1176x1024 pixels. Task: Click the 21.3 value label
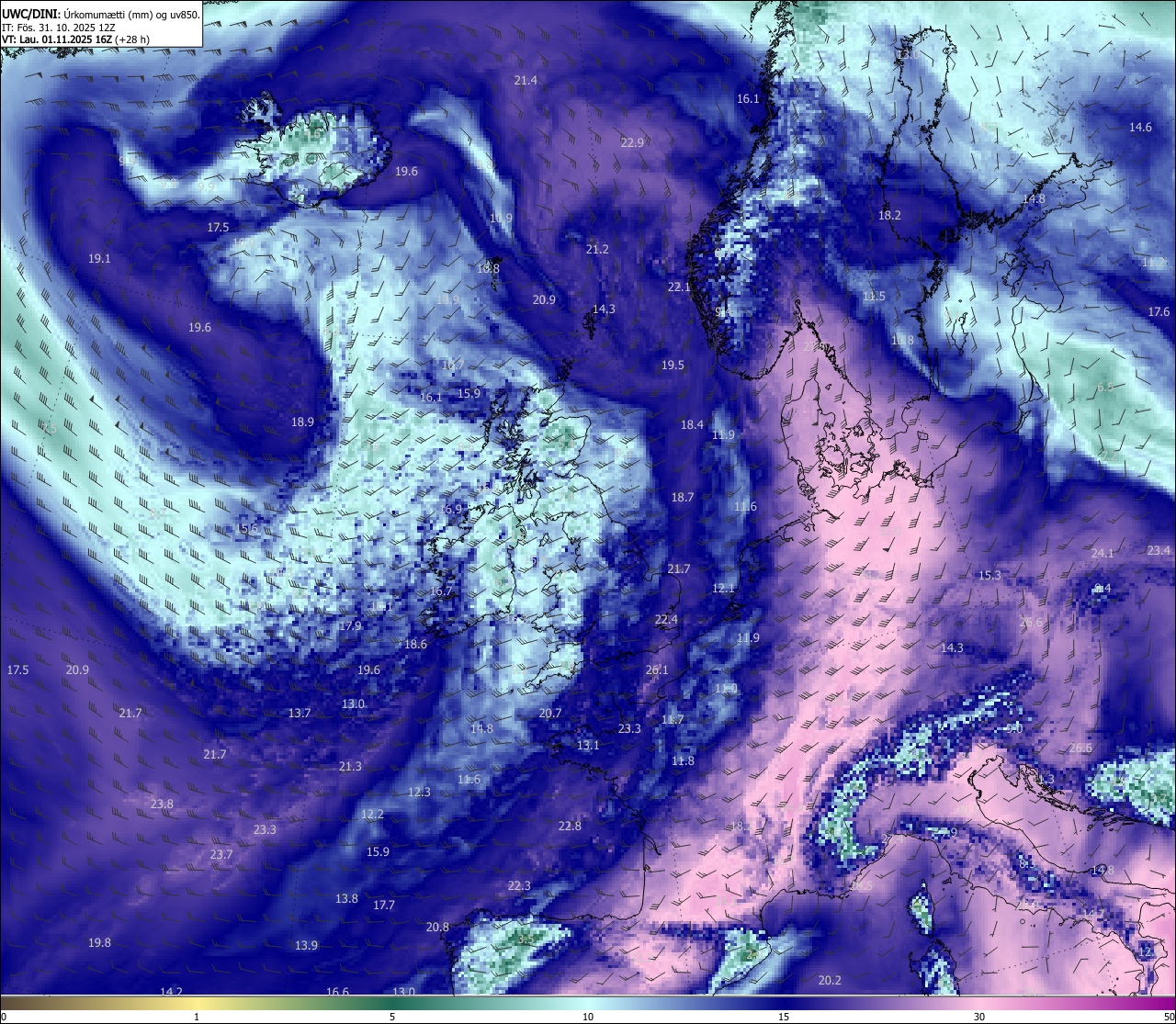pyautogui.click(x=350, y=767)
